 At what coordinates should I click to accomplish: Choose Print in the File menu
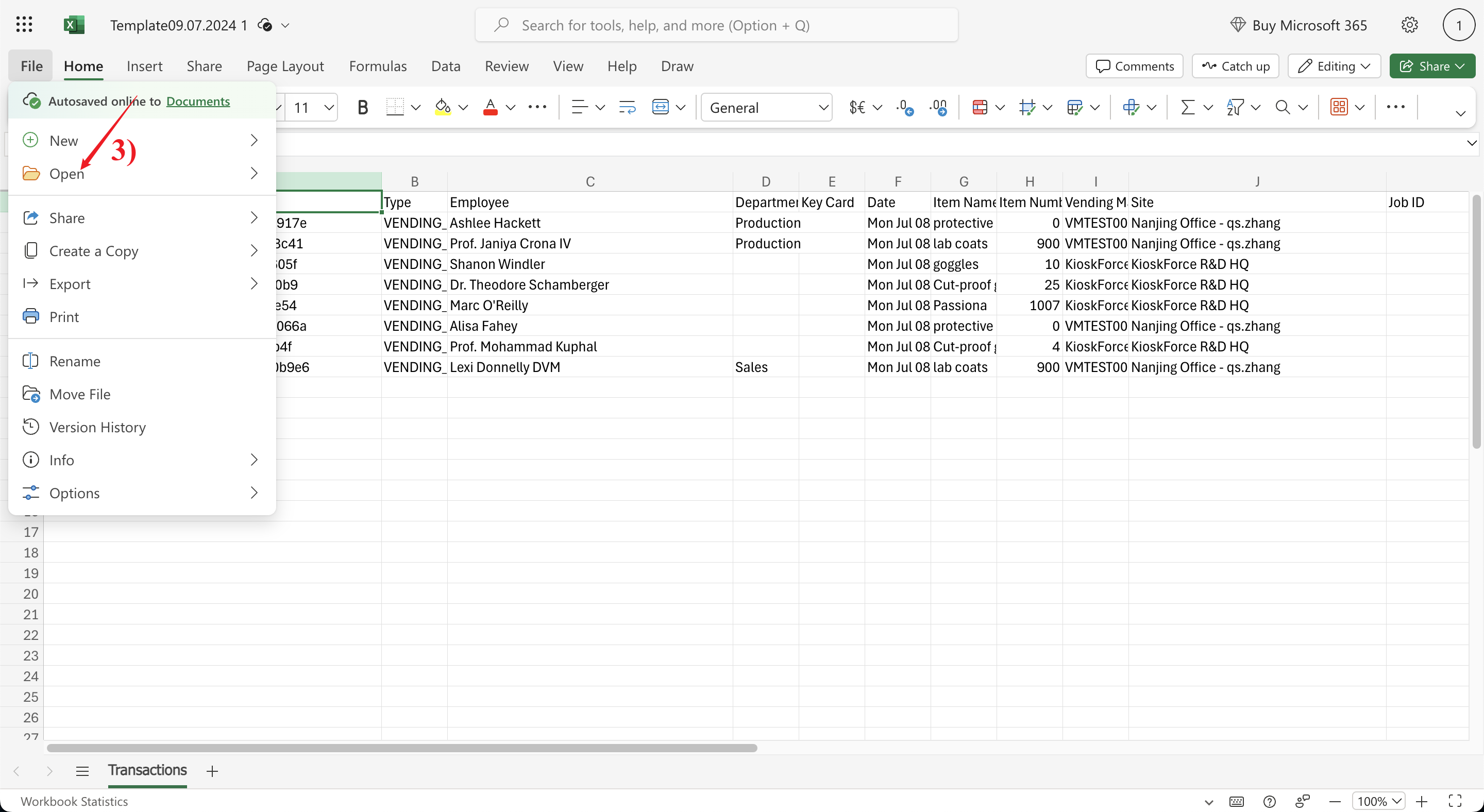click(x=142, y=316)
